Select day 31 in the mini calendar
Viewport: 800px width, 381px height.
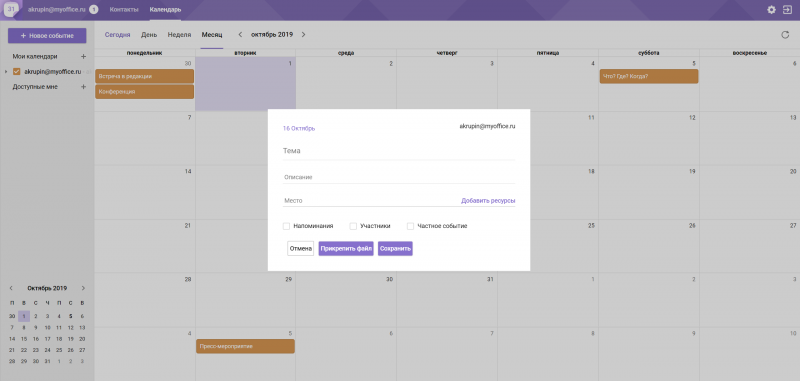[x=47, y=361]
